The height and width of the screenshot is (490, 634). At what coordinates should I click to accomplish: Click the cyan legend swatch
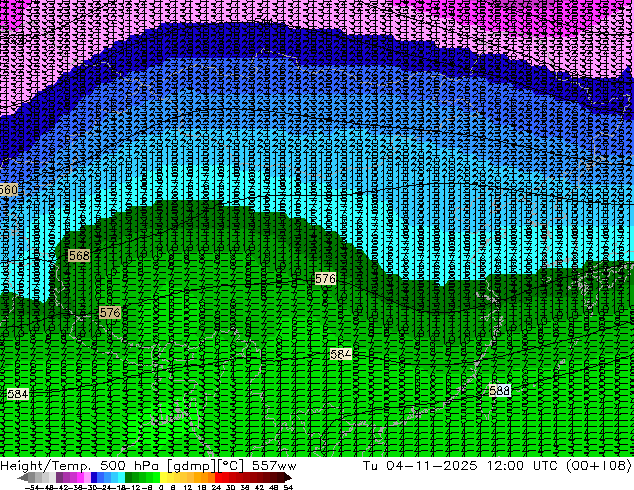tap(122, 478)
